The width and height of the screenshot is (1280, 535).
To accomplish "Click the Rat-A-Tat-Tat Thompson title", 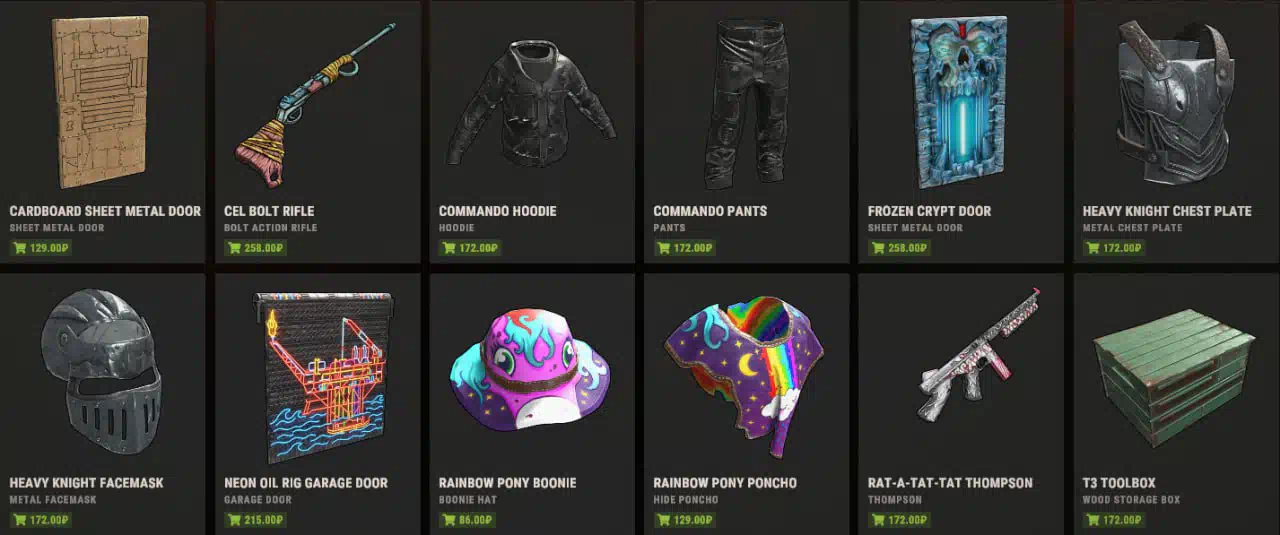I will pyautogui.click(x=948, y=483).
